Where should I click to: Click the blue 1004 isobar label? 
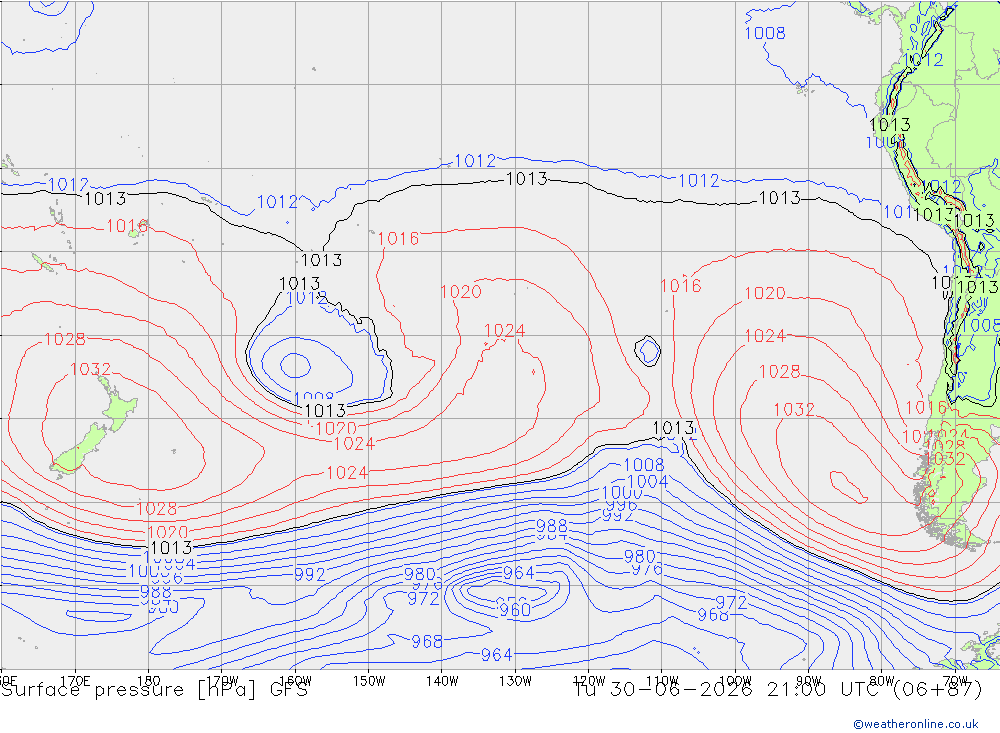pos(648,482)
